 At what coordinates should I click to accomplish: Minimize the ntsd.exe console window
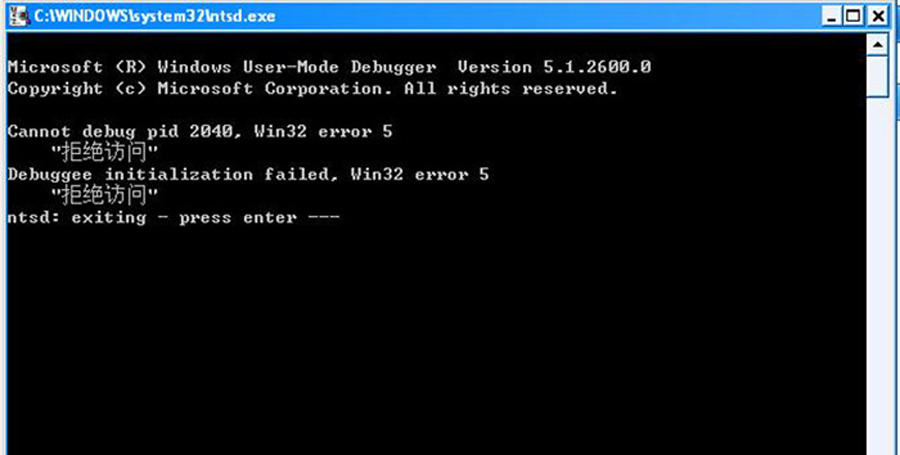831,15
